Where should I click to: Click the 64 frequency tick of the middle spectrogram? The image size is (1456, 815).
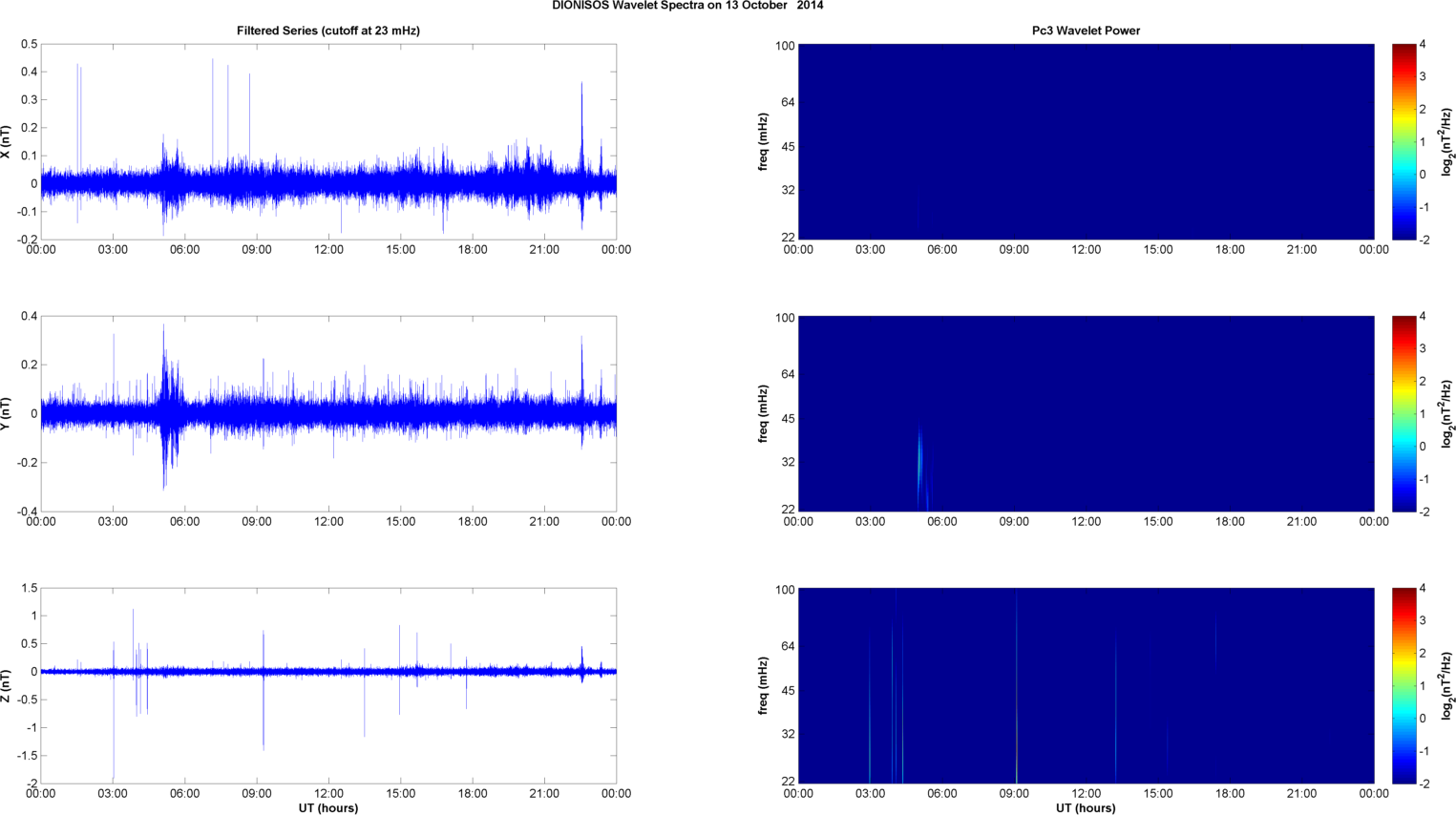tap(788, 375)
